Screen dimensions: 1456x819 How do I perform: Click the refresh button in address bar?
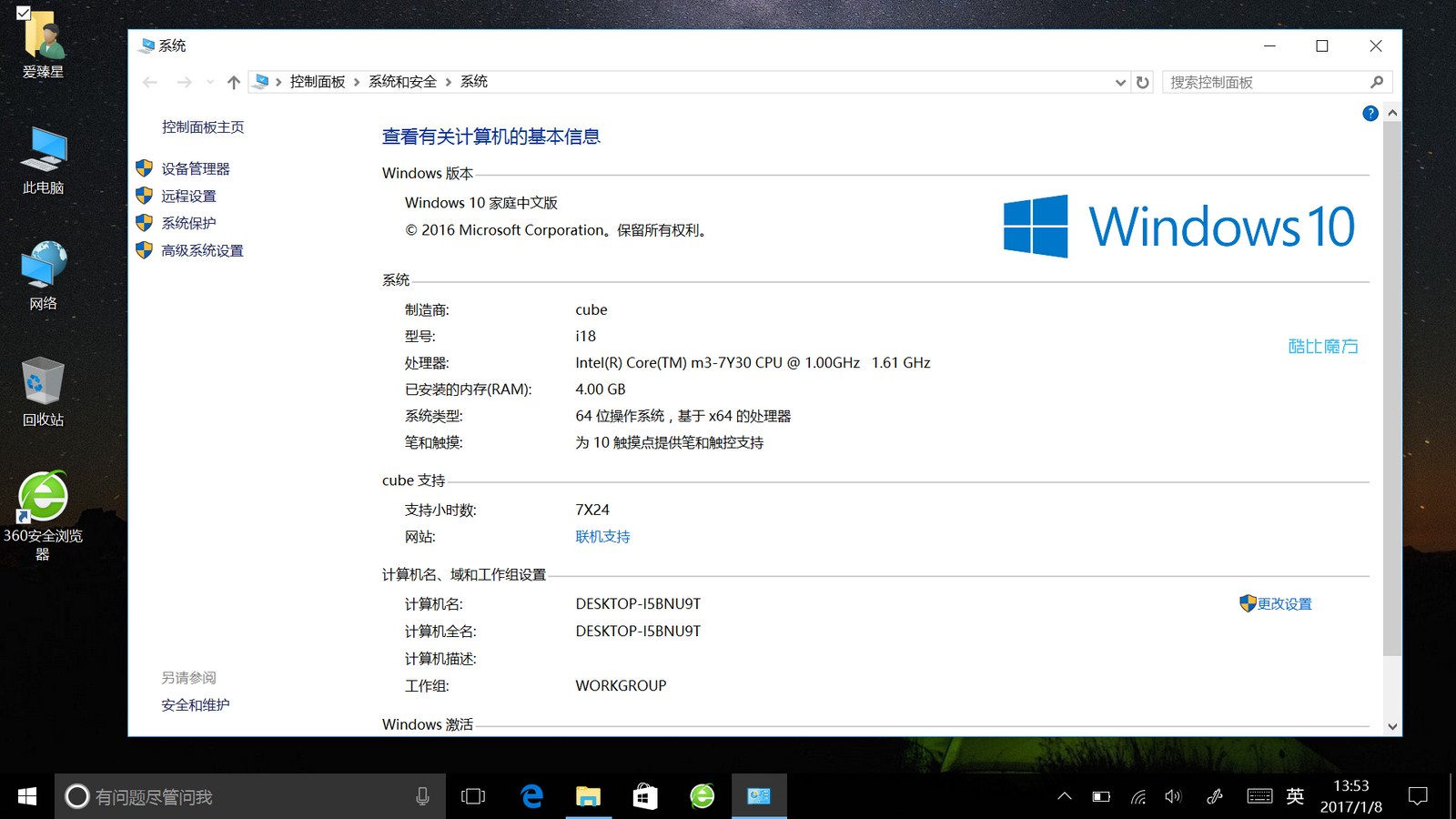(1143, 82)
